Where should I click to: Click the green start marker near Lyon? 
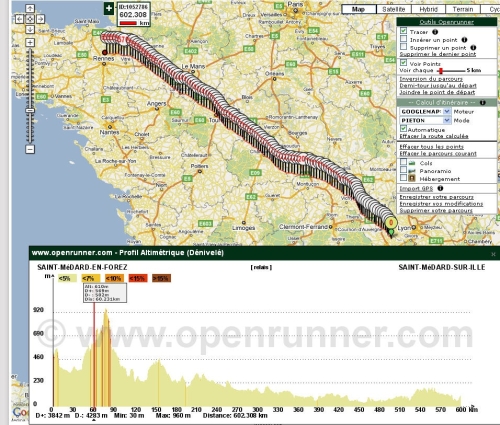tap(391, 232)
